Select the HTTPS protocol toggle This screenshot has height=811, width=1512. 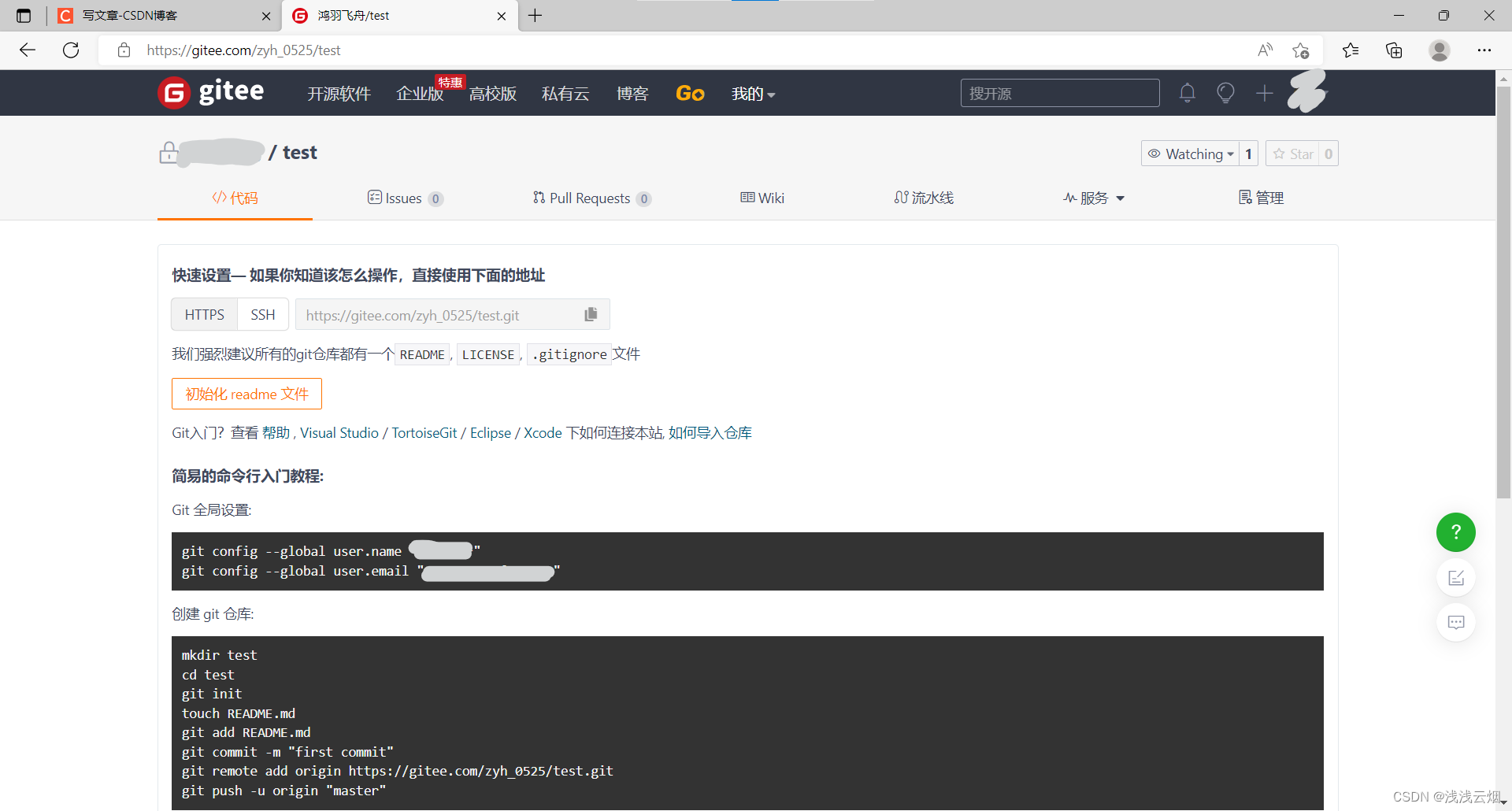point(205,314)
